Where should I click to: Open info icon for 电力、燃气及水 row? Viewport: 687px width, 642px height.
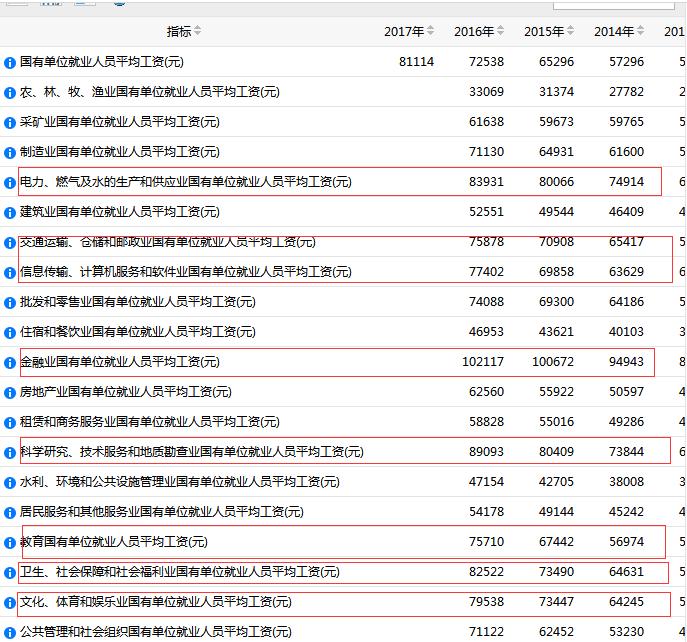pos(10,183)
